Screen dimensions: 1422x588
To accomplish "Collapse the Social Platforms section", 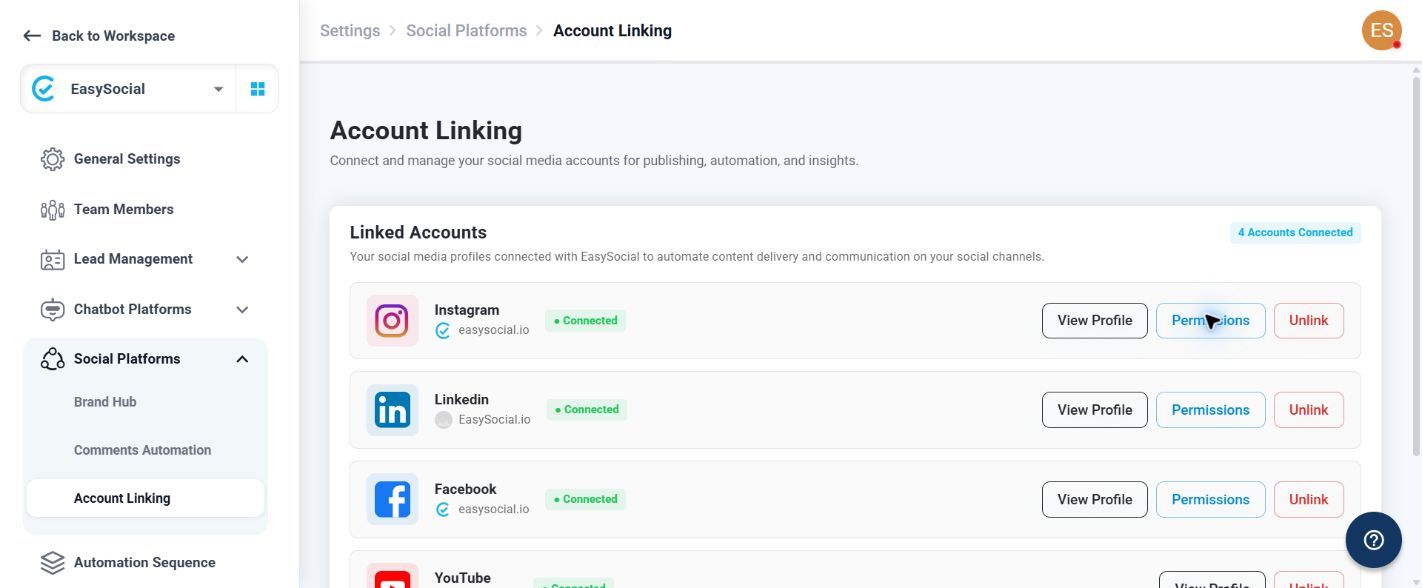I will point(242,359).
